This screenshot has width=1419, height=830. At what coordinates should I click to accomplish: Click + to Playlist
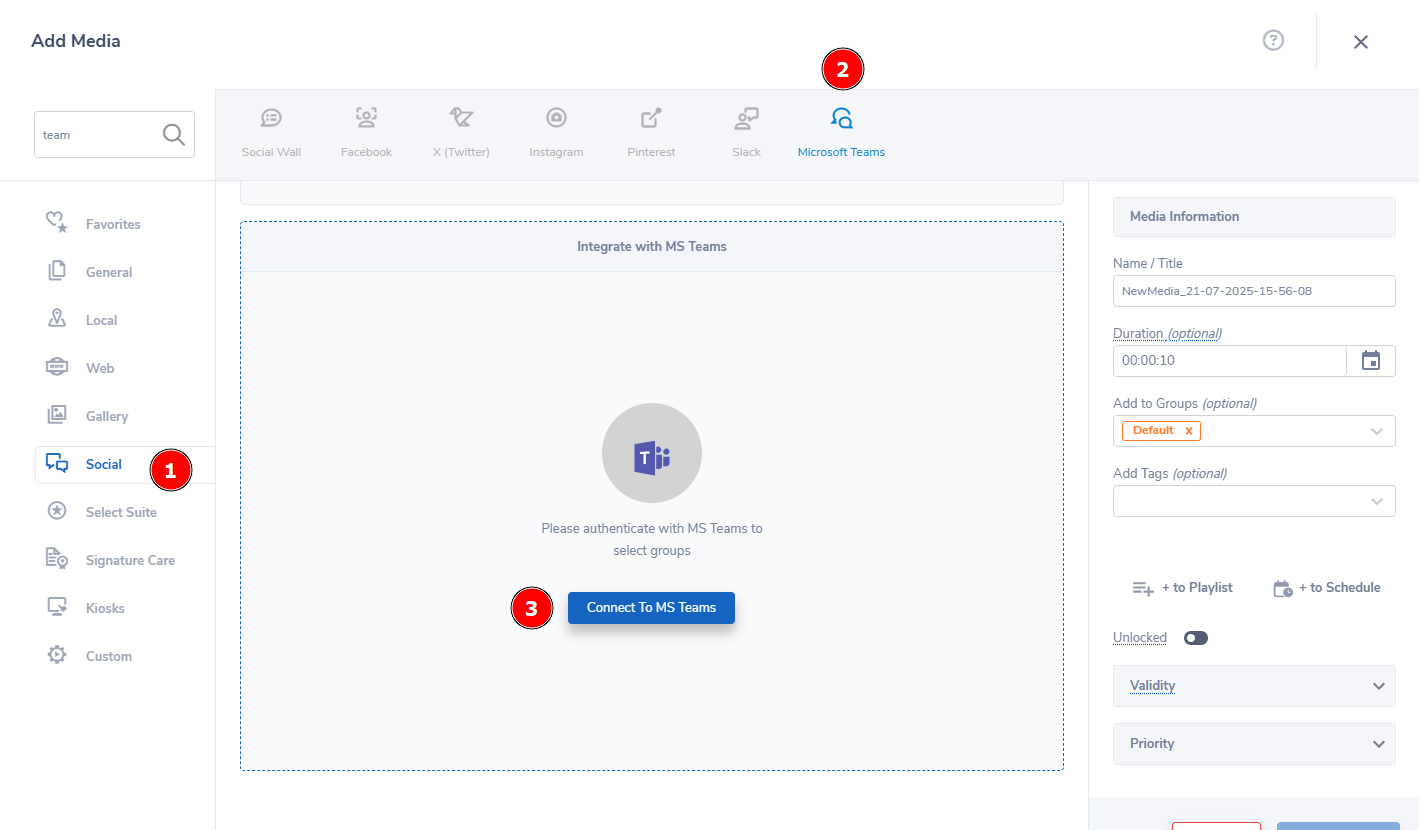[x=1182, y=588]
